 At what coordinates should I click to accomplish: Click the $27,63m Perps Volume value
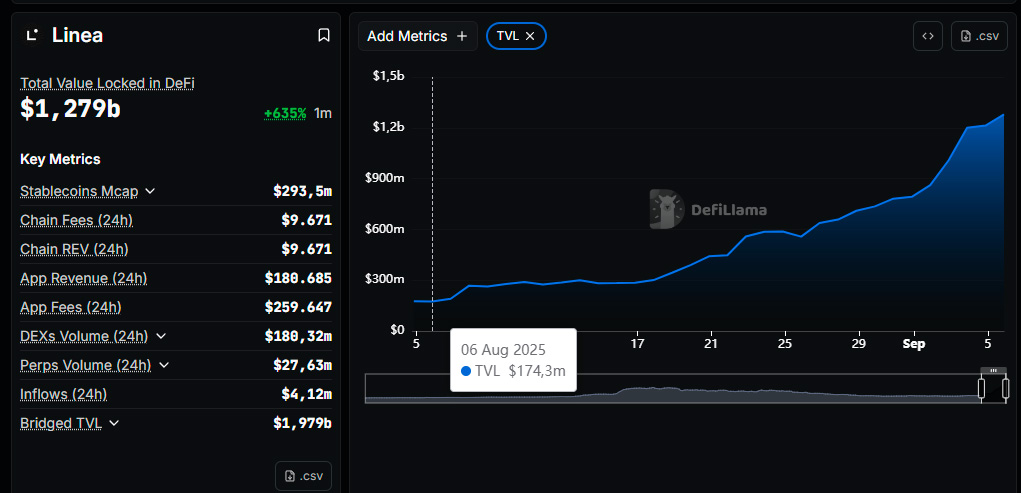(303, 365)
